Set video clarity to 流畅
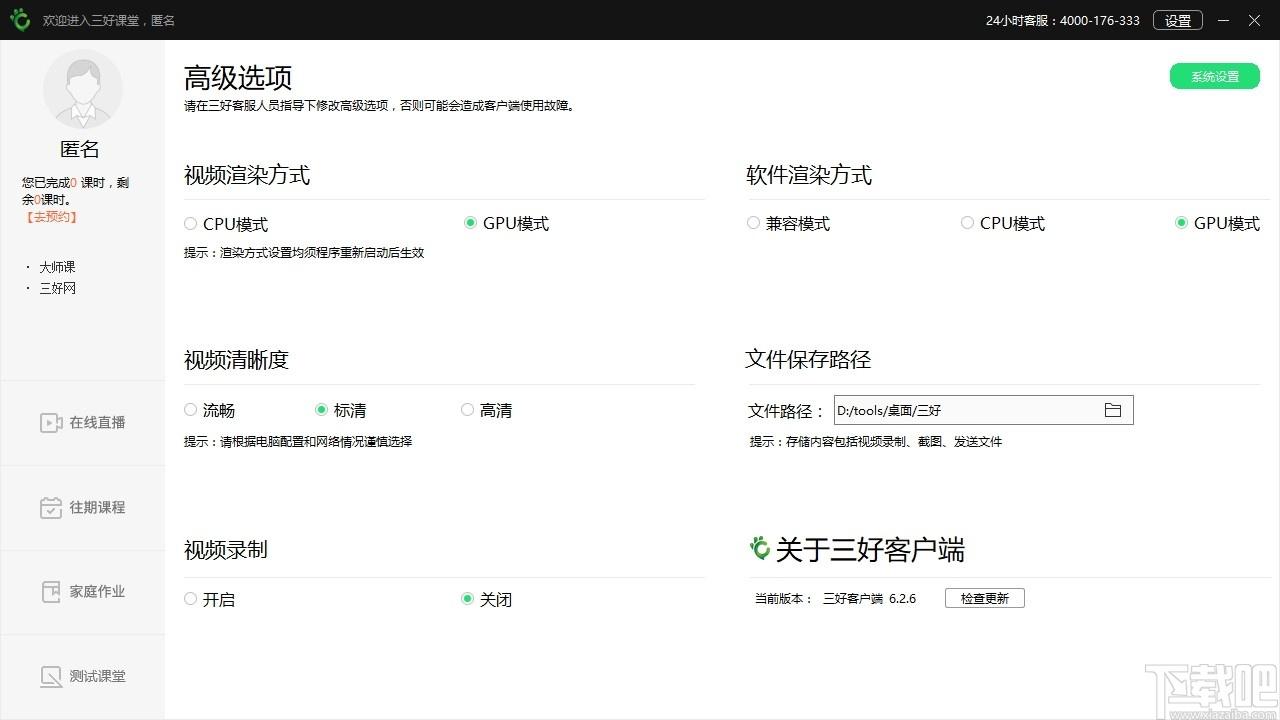Viewport: 1280px width, 720px height. (210, 410)
